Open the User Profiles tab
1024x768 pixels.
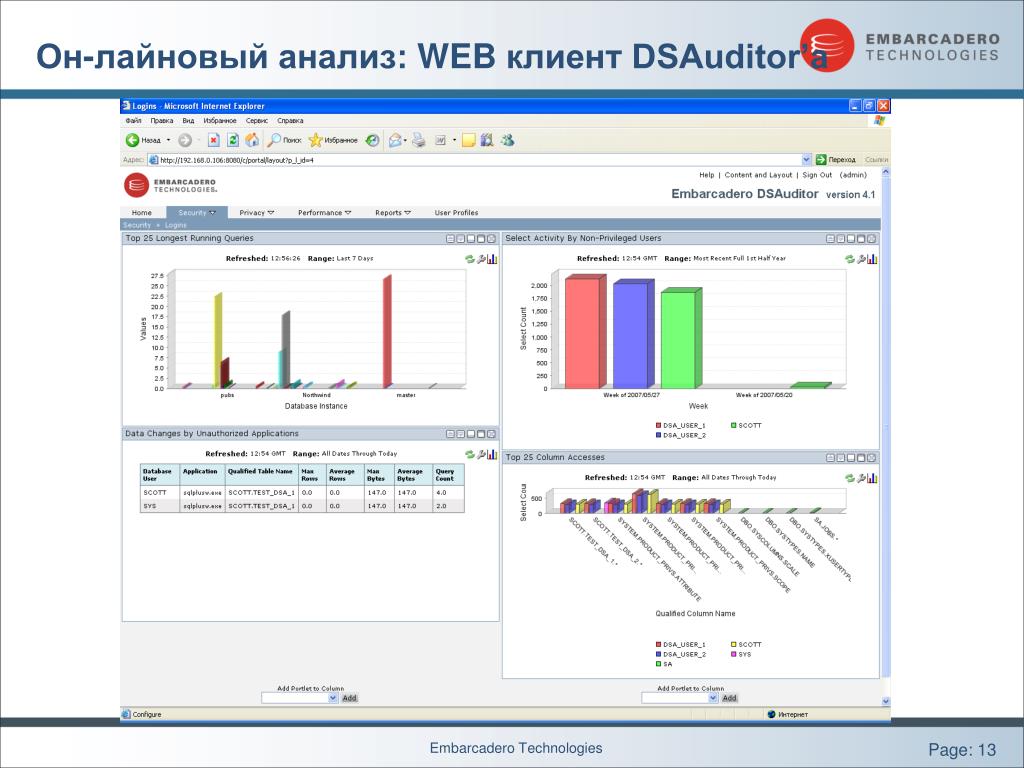[456, 213]
